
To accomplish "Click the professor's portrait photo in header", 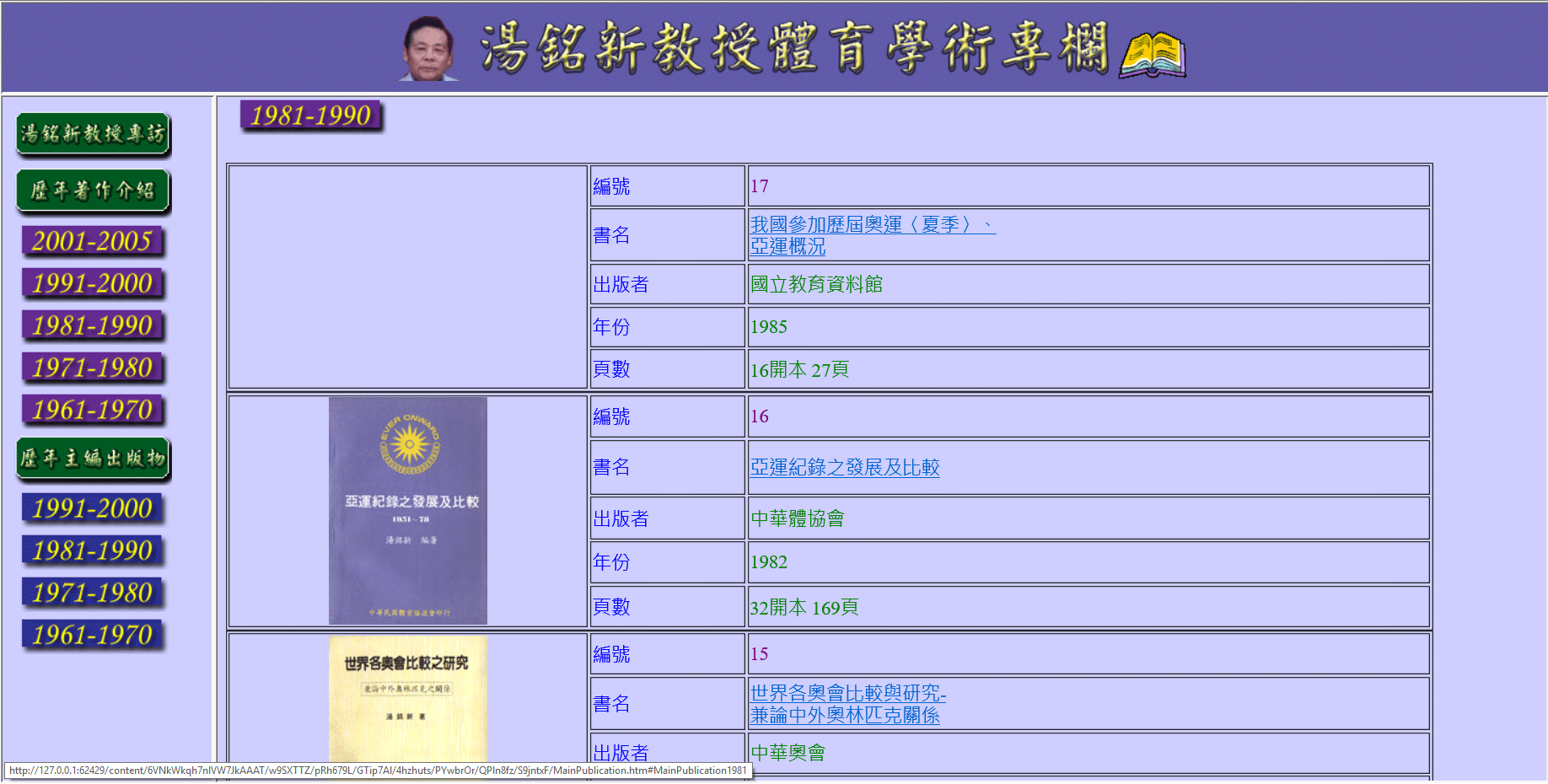I will (x=428, y=49).
